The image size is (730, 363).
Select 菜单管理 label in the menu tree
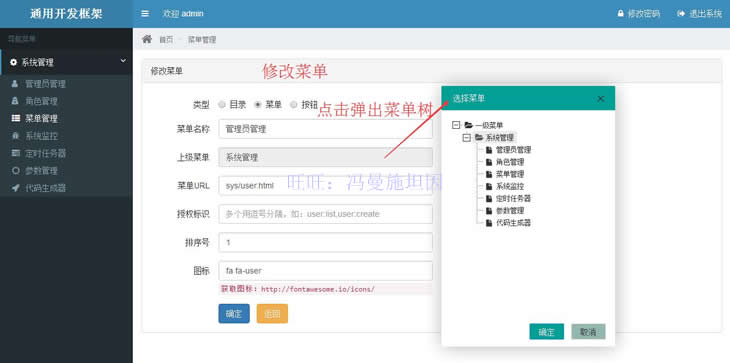510,174
